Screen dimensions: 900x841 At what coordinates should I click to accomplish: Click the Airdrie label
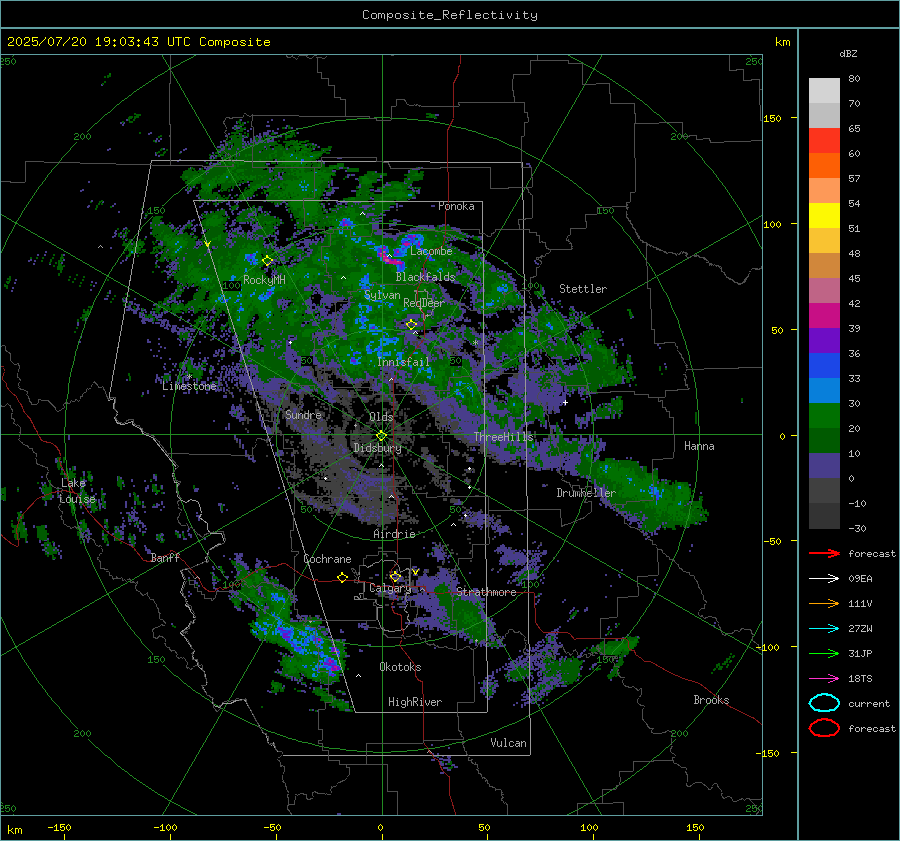click(x=394, y=534)
